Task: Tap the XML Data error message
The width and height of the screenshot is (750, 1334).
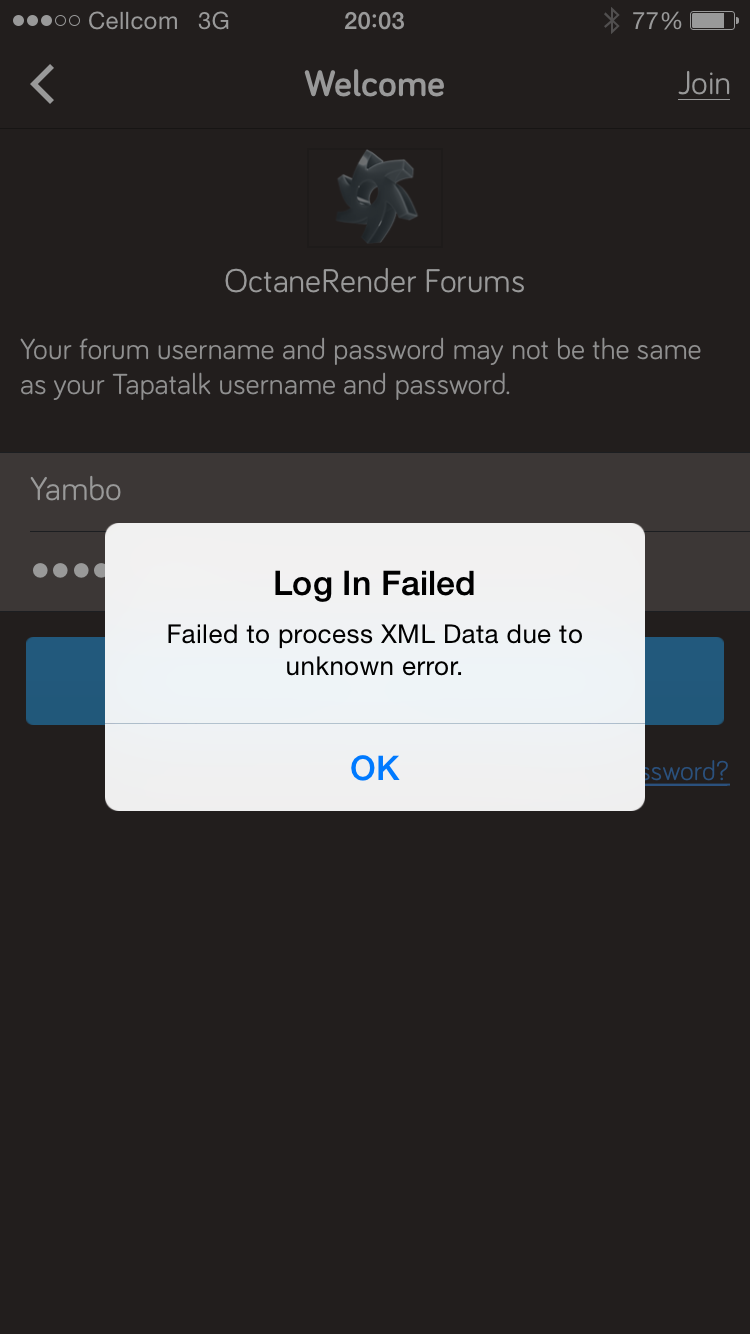Action: coord(375,650)
